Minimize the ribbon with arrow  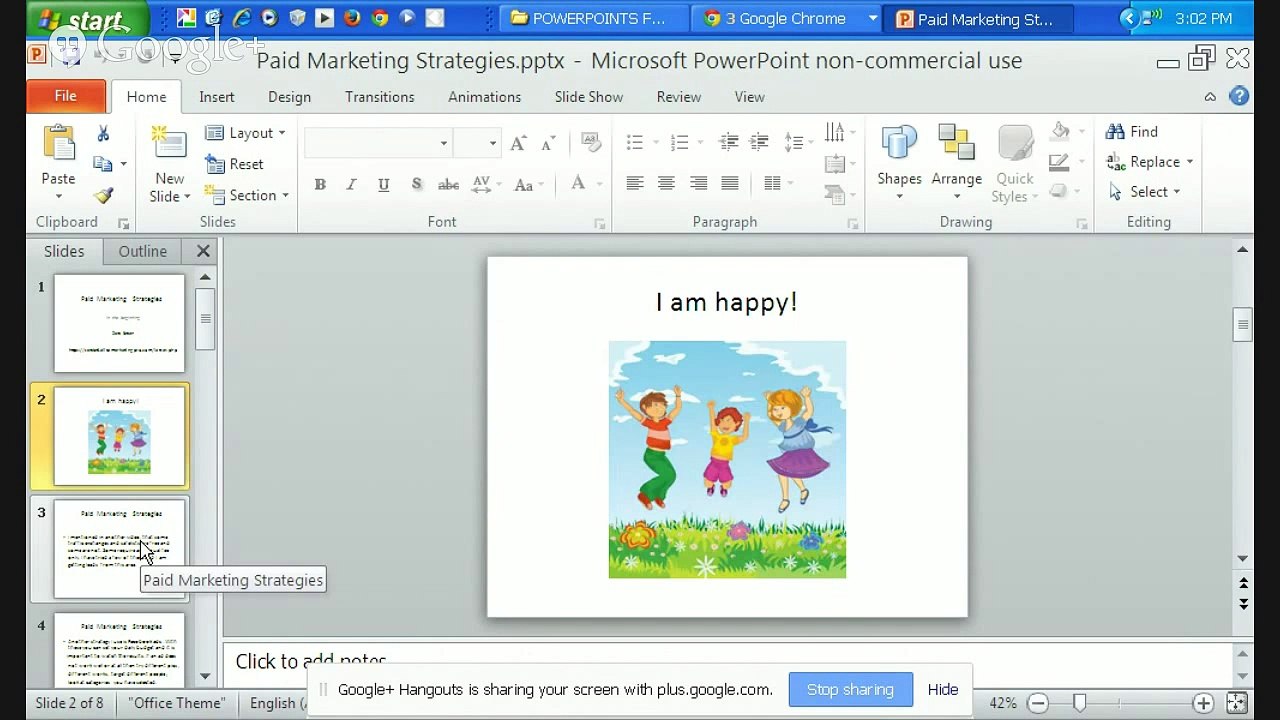(1210, 97)
